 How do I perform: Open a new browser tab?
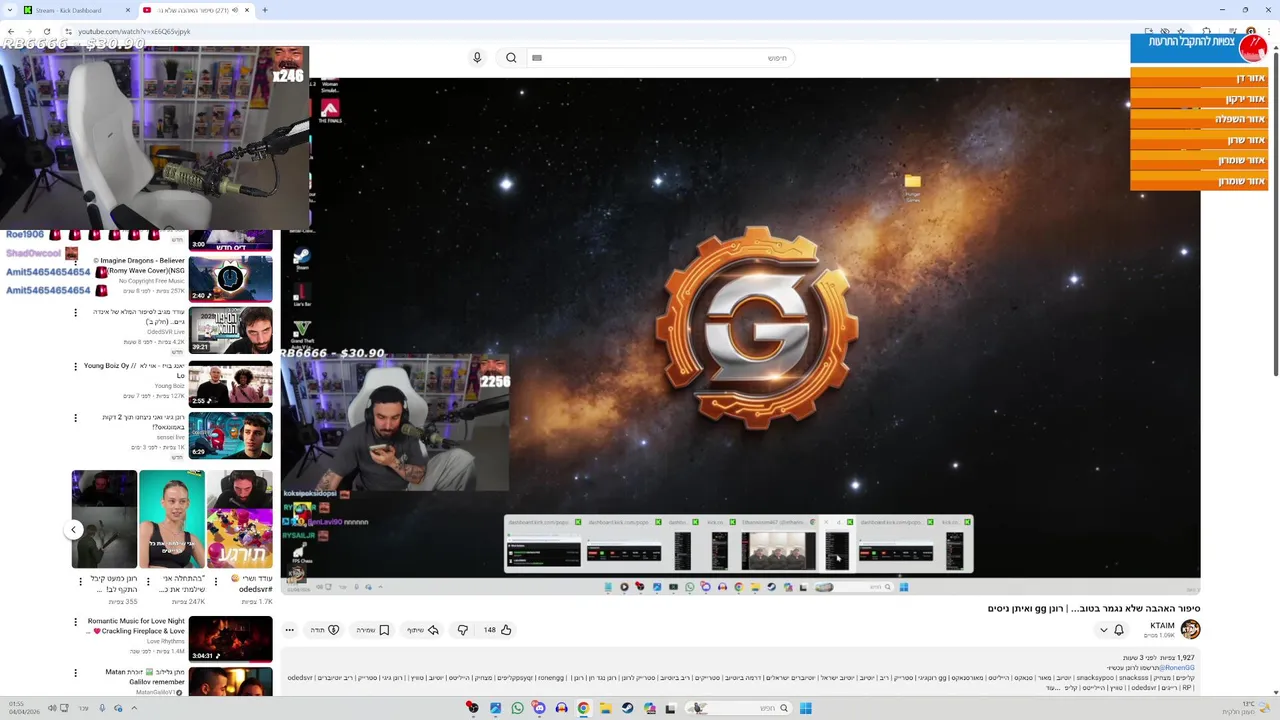(265, 10)
